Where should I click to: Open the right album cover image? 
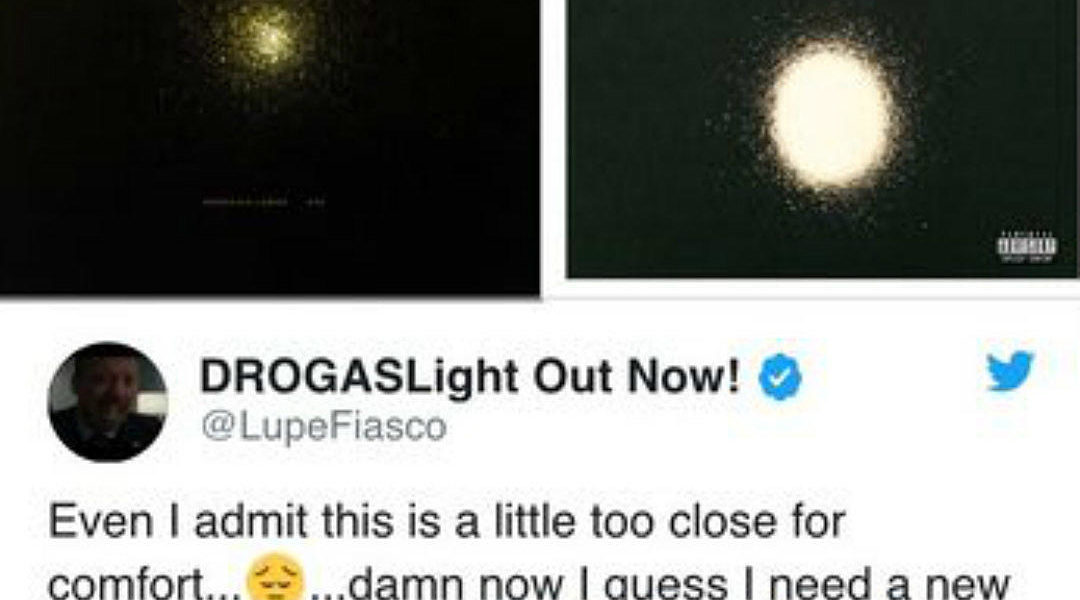[x=822, y=138]
